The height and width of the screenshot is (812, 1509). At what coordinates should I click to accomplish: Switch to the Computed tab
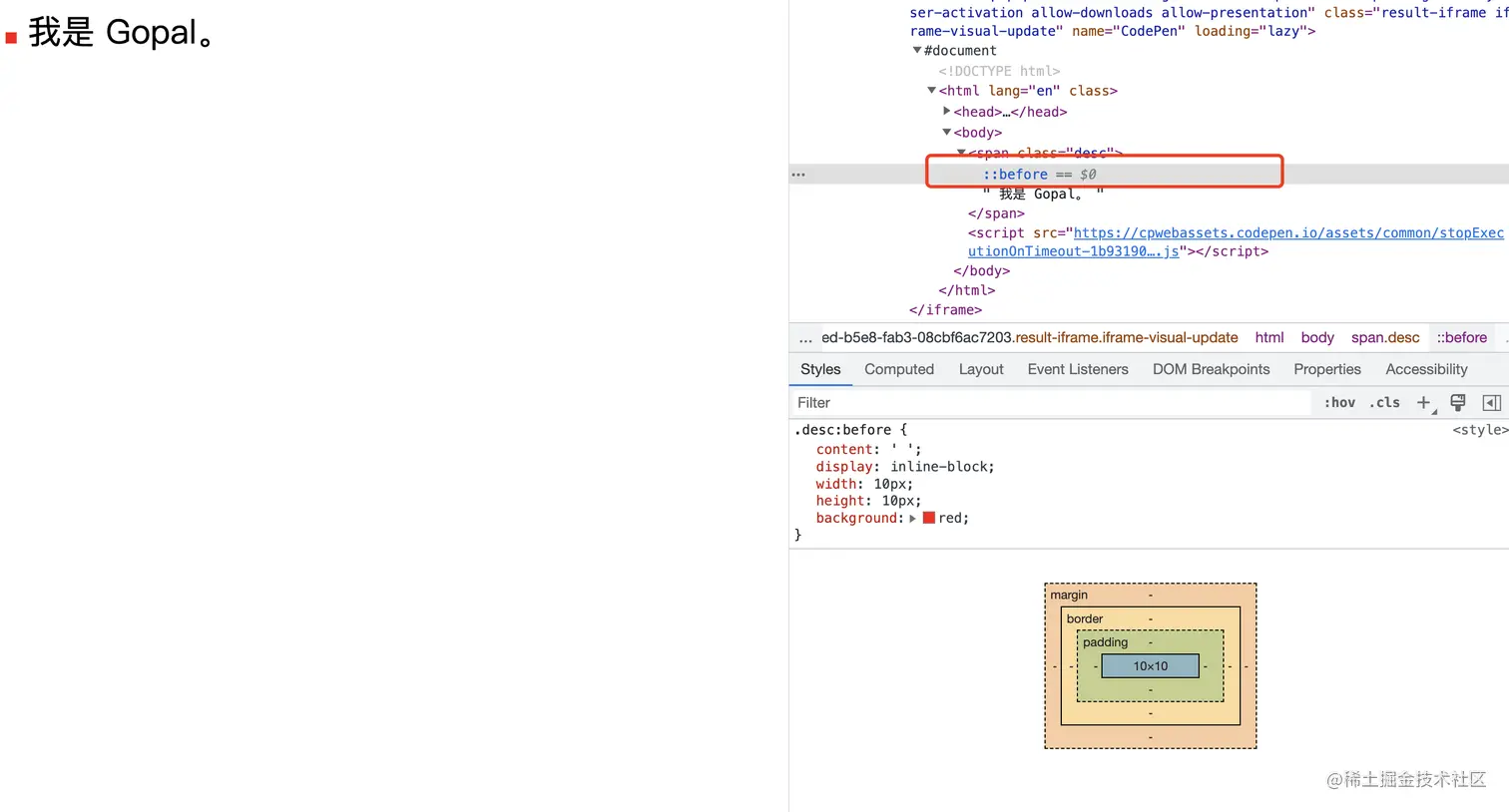tap(899, 369)
